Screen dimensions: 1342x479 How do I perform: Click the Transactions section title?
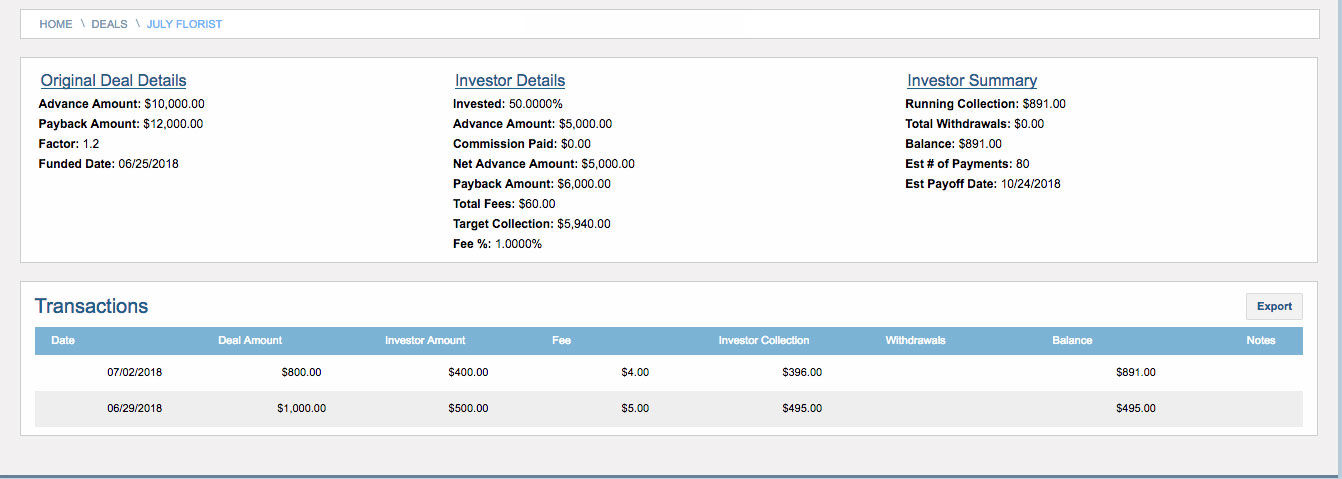click(91, 306)
